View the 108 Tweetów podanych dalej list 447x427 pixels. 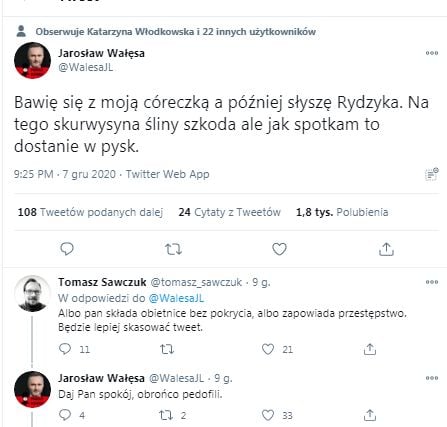click(x=90, y=212)
